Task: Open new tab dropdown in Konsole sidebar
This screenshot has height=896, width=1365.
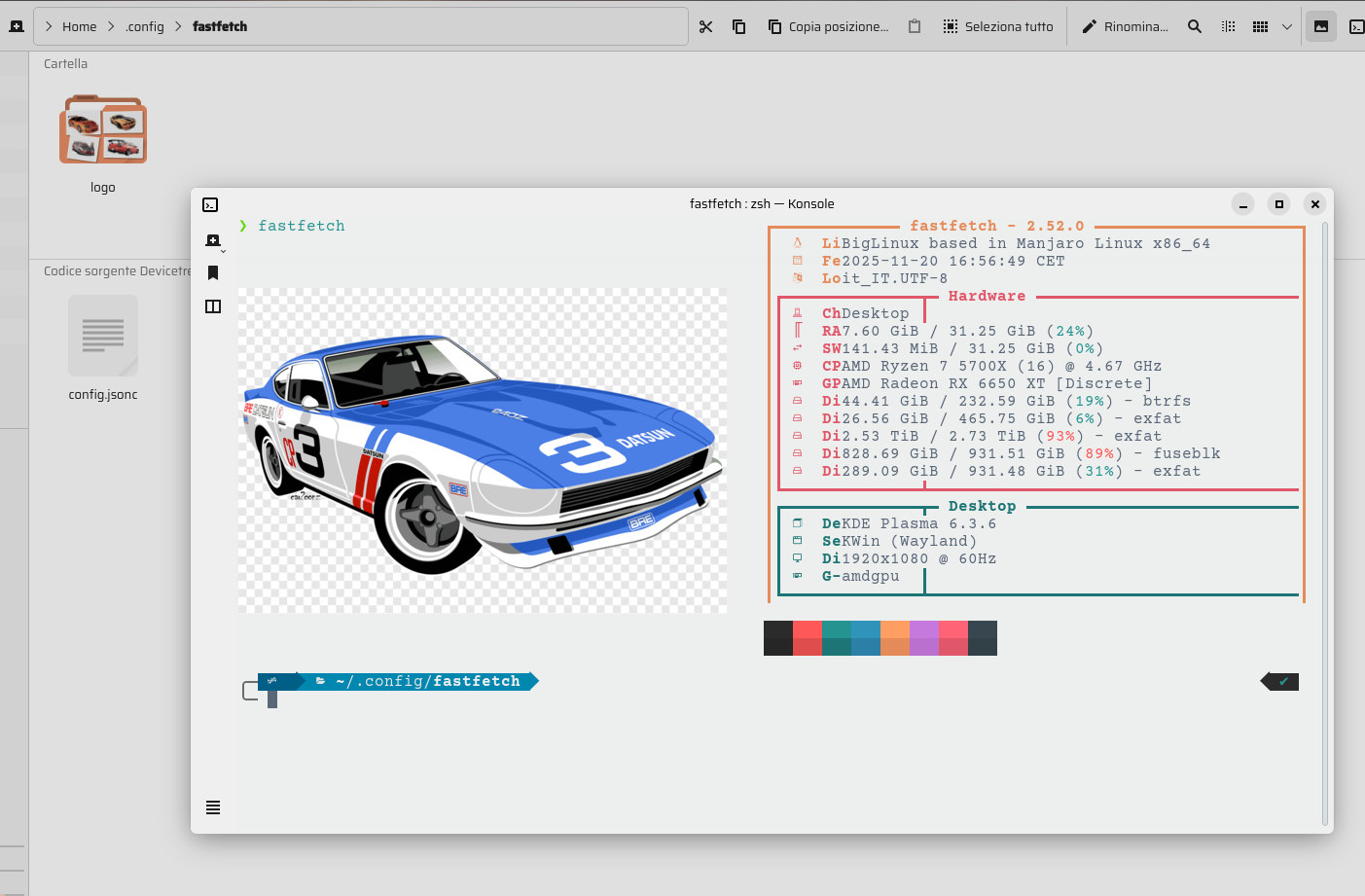Action: point(214,241)
